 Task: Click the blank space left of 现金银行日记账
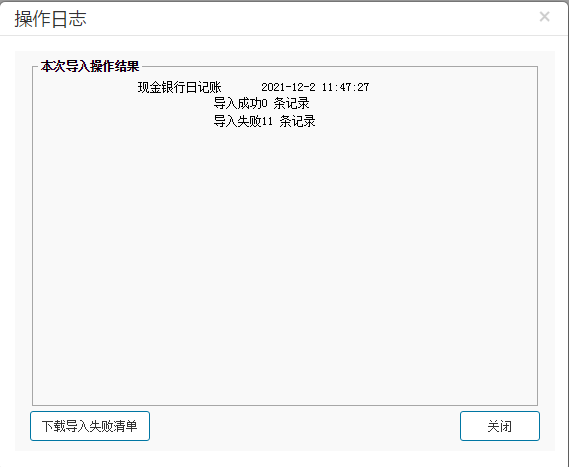pos(85,87)
